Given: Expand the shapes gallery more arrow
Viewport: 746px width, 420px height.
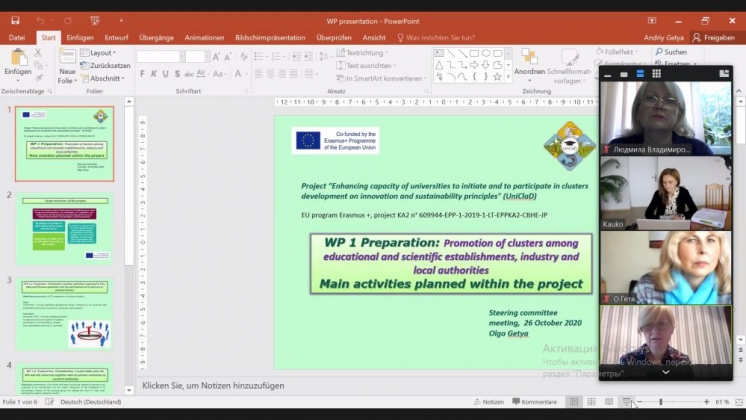Looking at the screenshot, I should pos(506,78).
